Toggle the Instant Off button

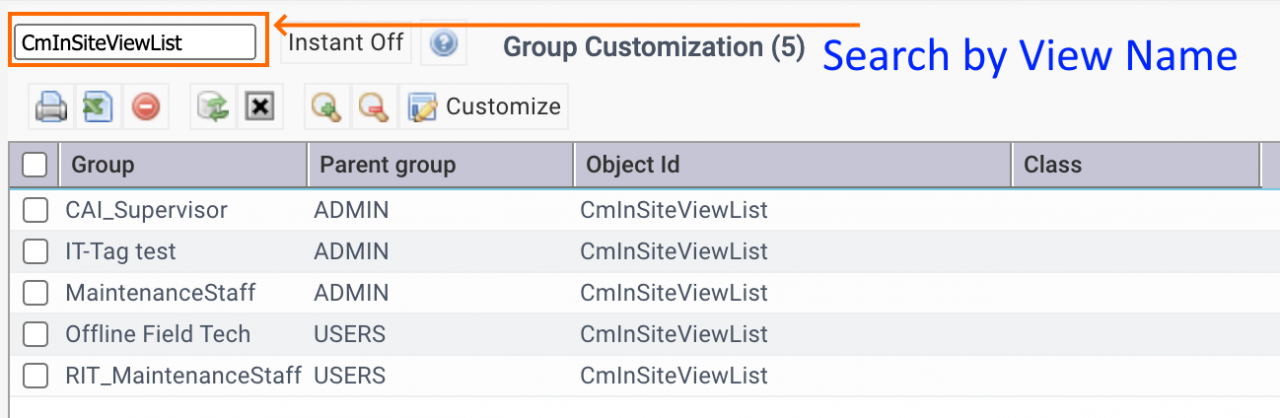click(346, 42)
